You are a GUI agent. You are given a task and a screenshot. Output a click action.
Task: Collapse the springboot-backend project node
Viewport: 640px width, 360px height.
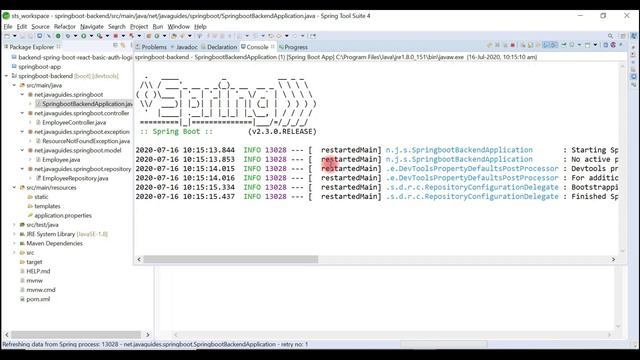tap(6, 76)
